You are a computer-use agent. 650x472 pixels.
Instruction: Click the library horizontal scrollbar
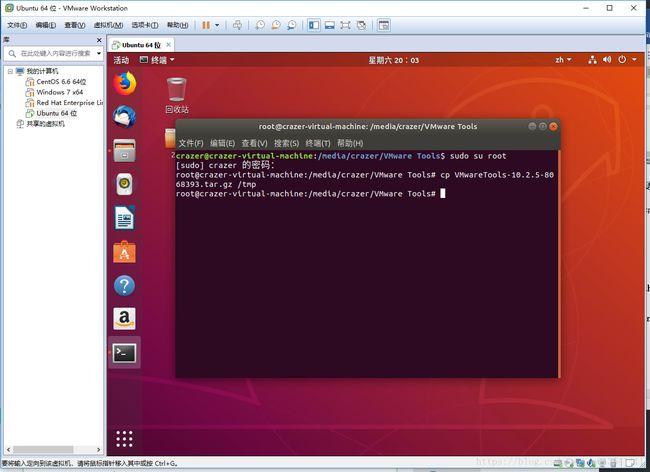[43, 450]
